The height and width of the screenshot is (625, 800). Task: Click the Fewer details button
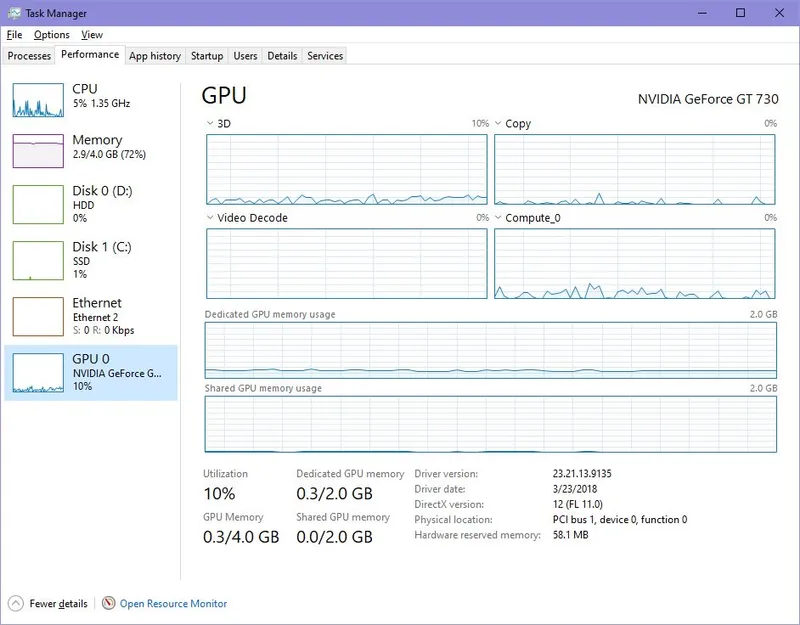[58, 604]
